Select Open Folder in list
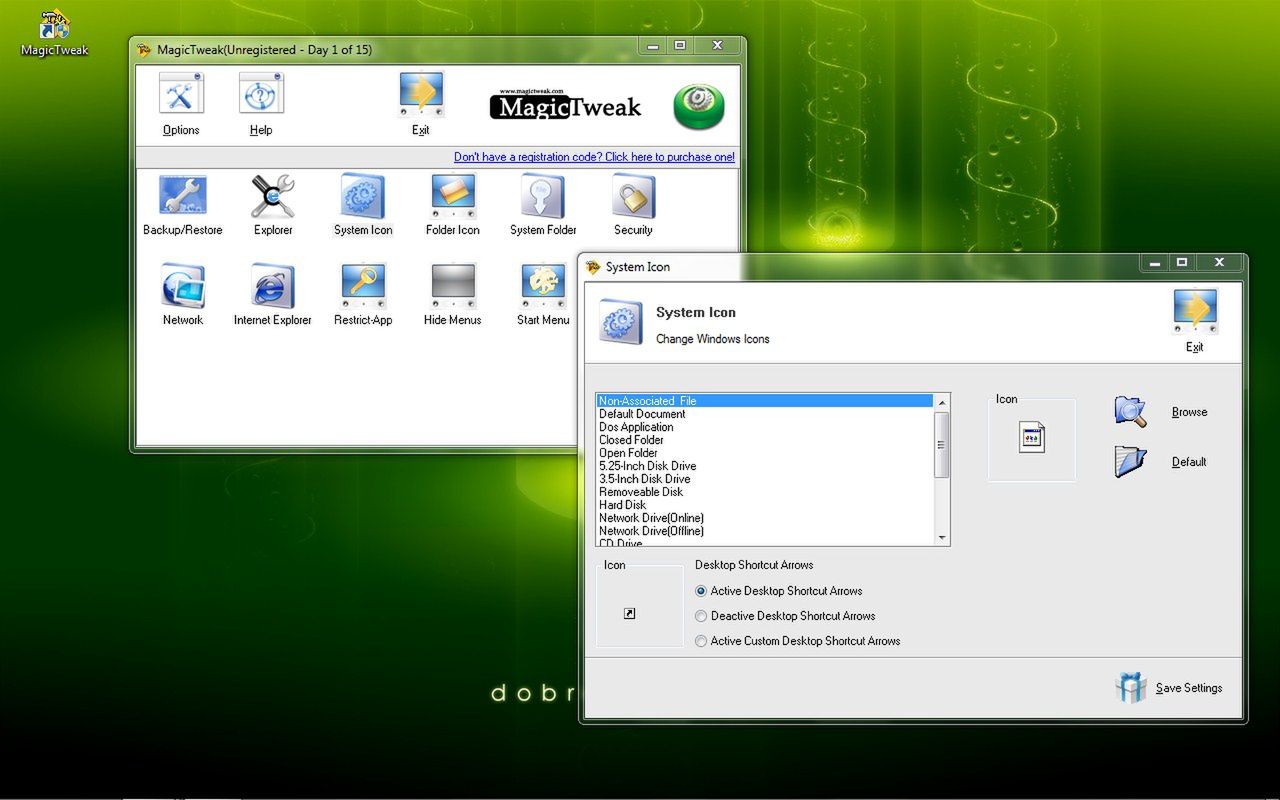Image resolution: width=1280 pixels, height=800 pixels. tap(765, 453)
